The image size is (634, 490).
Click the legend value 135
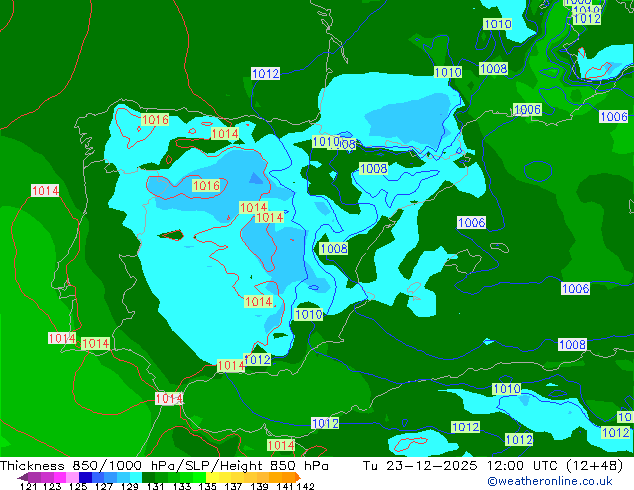click(207, 486)
